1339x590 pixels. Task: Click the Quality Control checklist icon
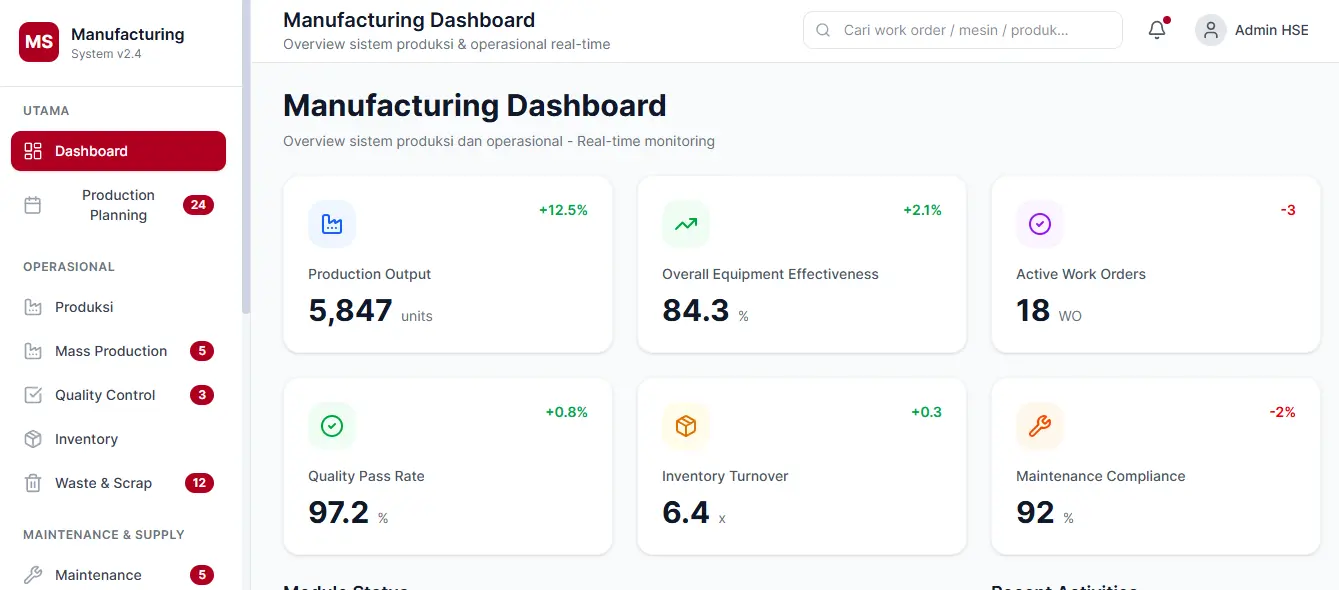33,395
